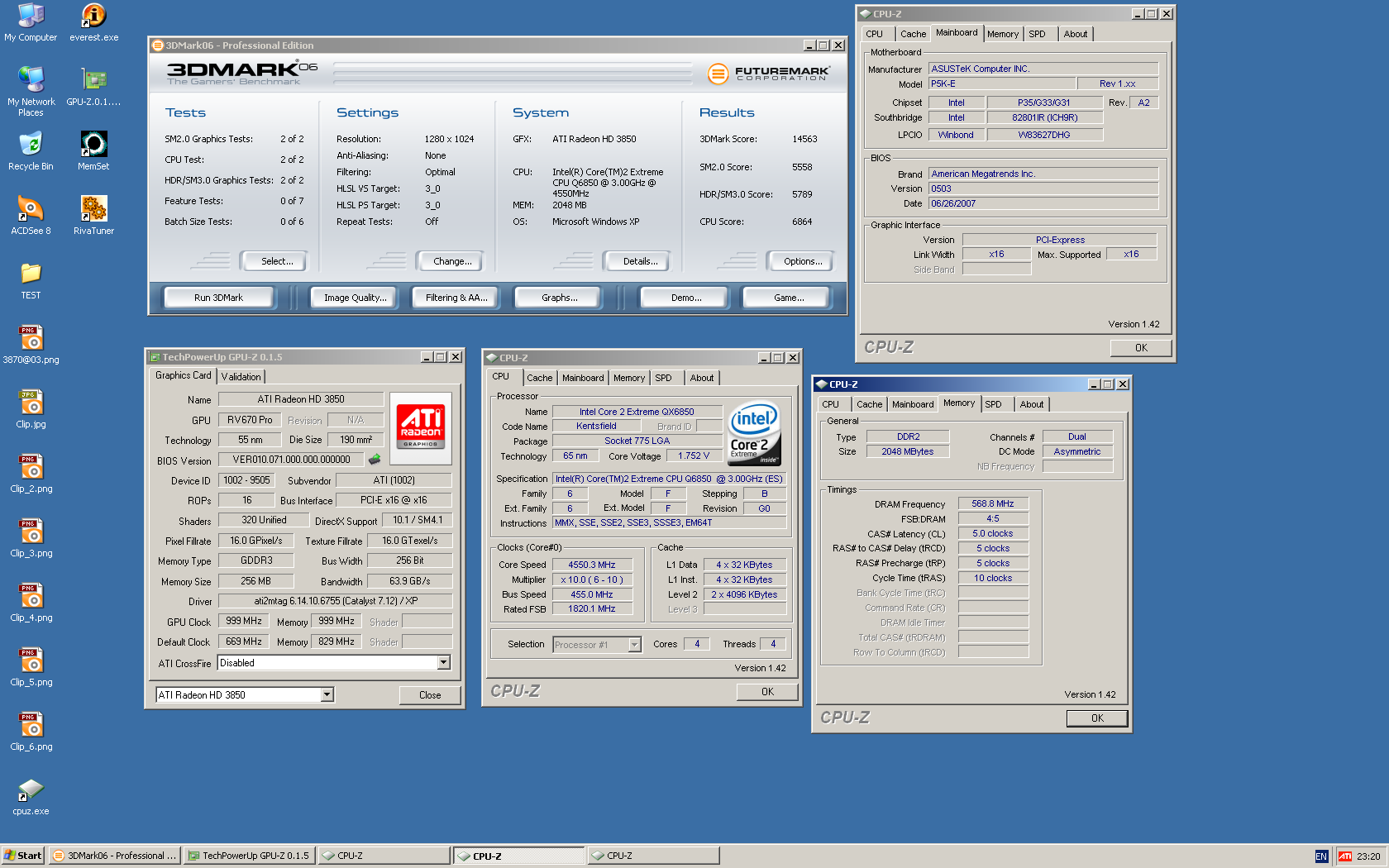Image resolution: width=1389 pixels, height=868 pixels.
Task: Click the Core Speed value in CPU-Z
Action: tap(592, 565)
